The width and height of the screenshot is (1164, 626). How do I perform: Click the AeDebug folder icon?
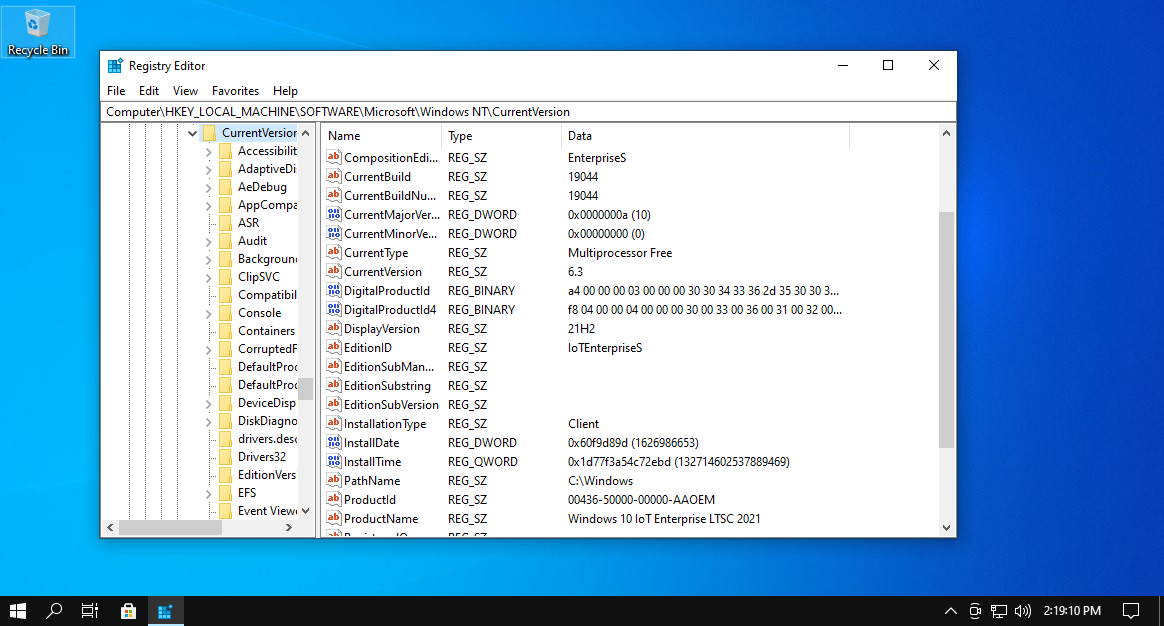point(226,187)
